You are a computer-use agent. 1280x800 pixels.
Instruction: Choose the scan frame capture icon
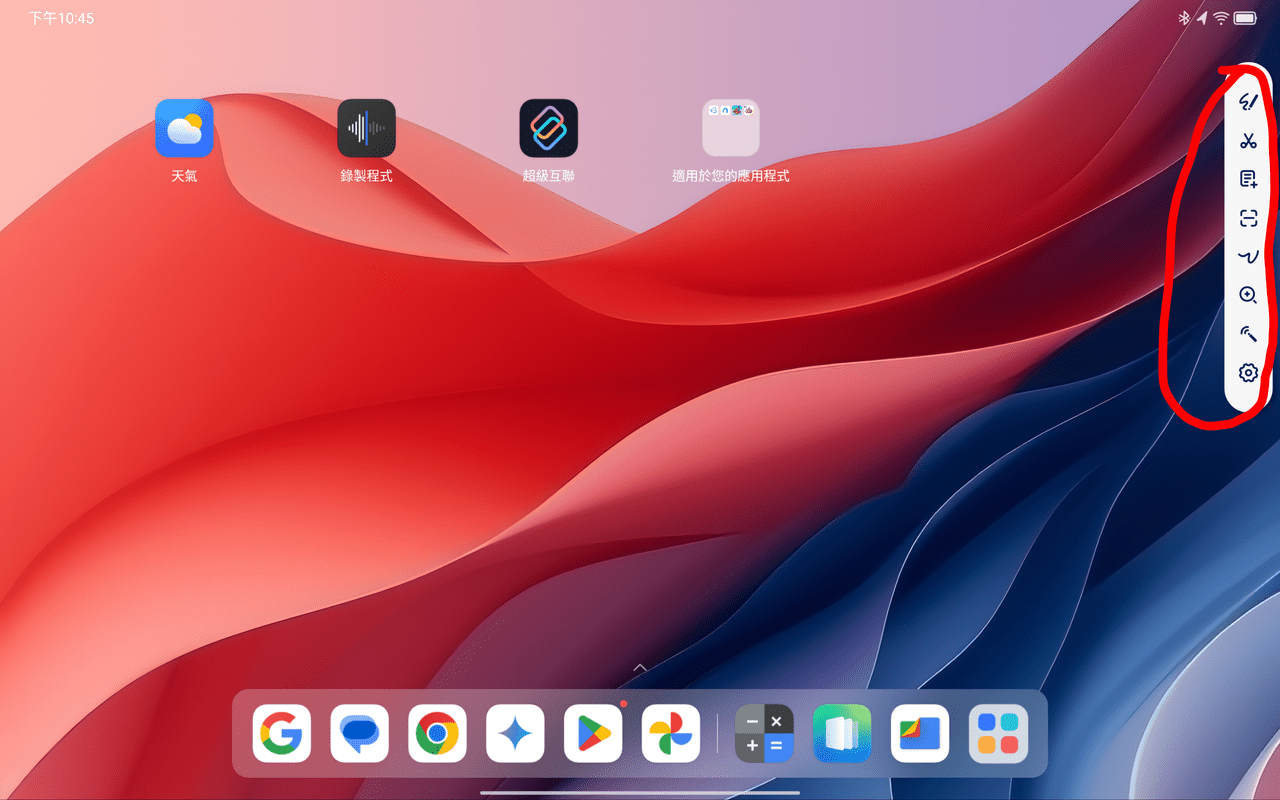tap(1248, 218)
